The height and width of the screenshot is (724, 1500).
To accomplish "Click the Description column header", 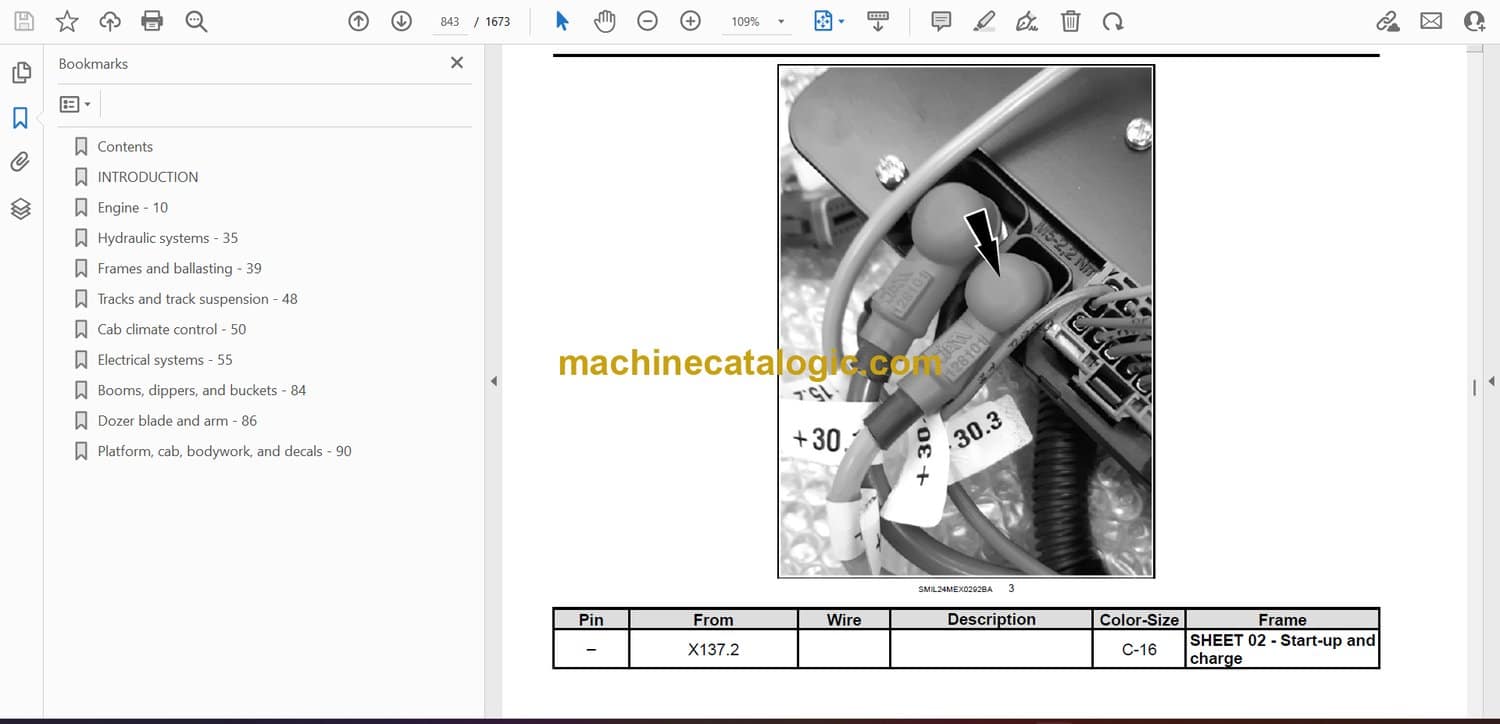I will coord(991,620).
